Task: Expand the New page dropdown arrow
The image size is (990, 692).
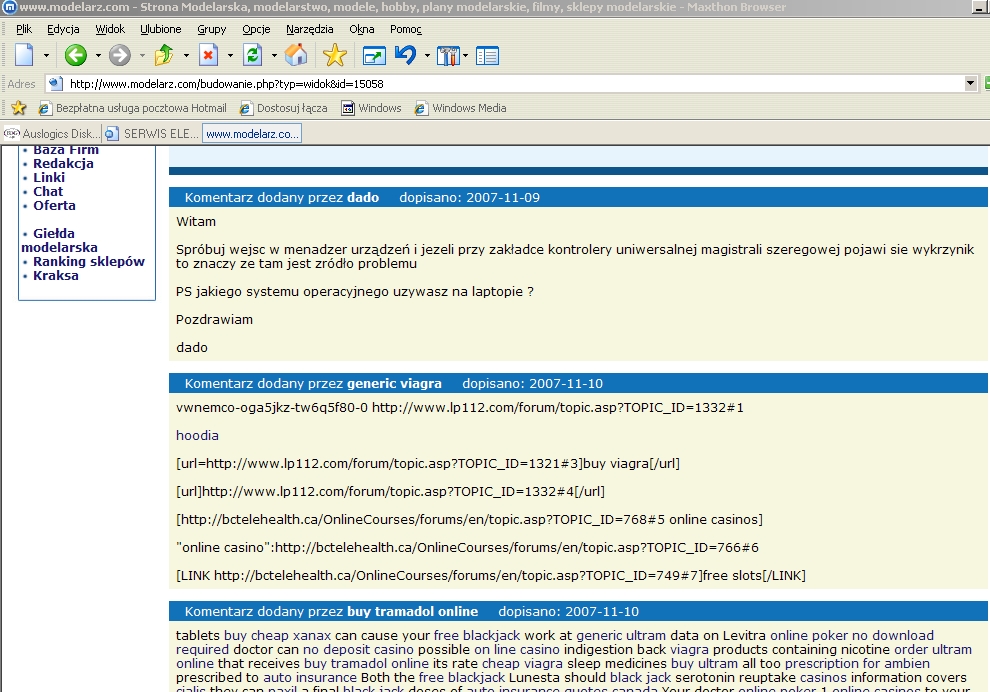Action: pos(46,56)
